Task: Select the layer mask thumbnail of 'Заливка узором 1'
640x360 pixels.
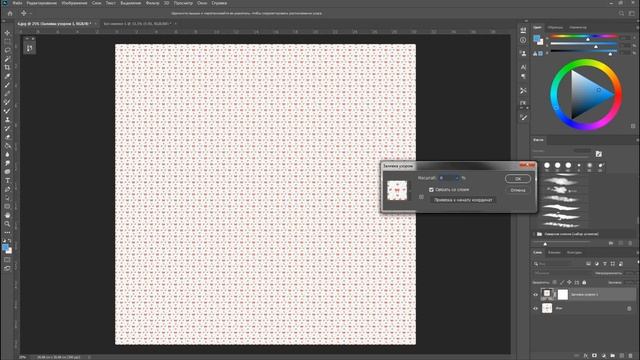Action: pos(563,294)
